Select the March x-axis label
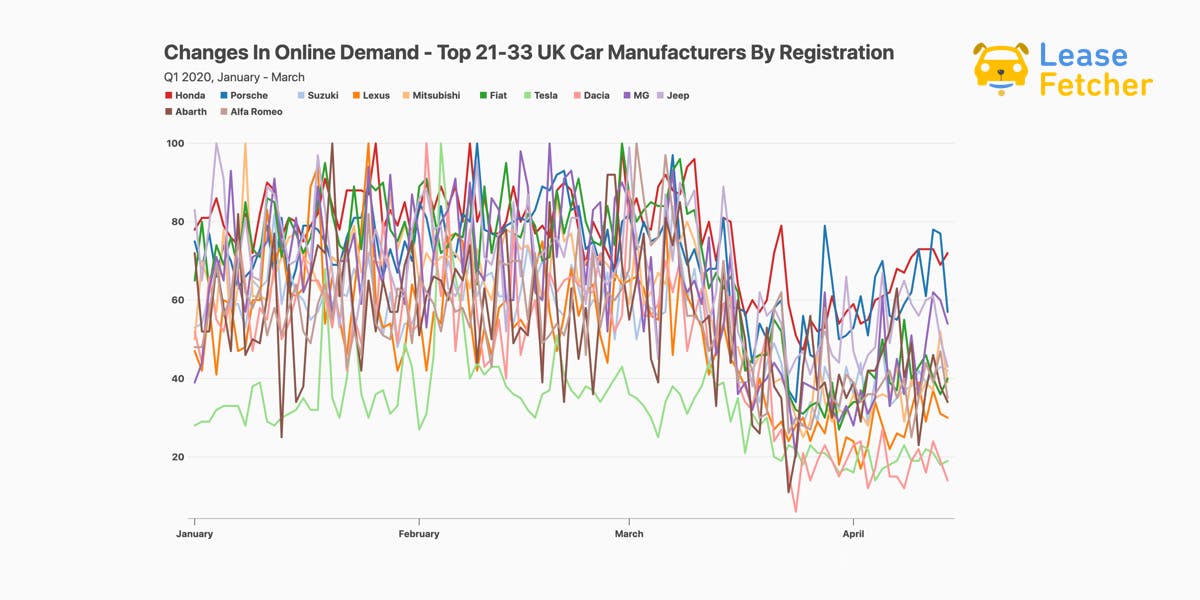 (629, 534)
